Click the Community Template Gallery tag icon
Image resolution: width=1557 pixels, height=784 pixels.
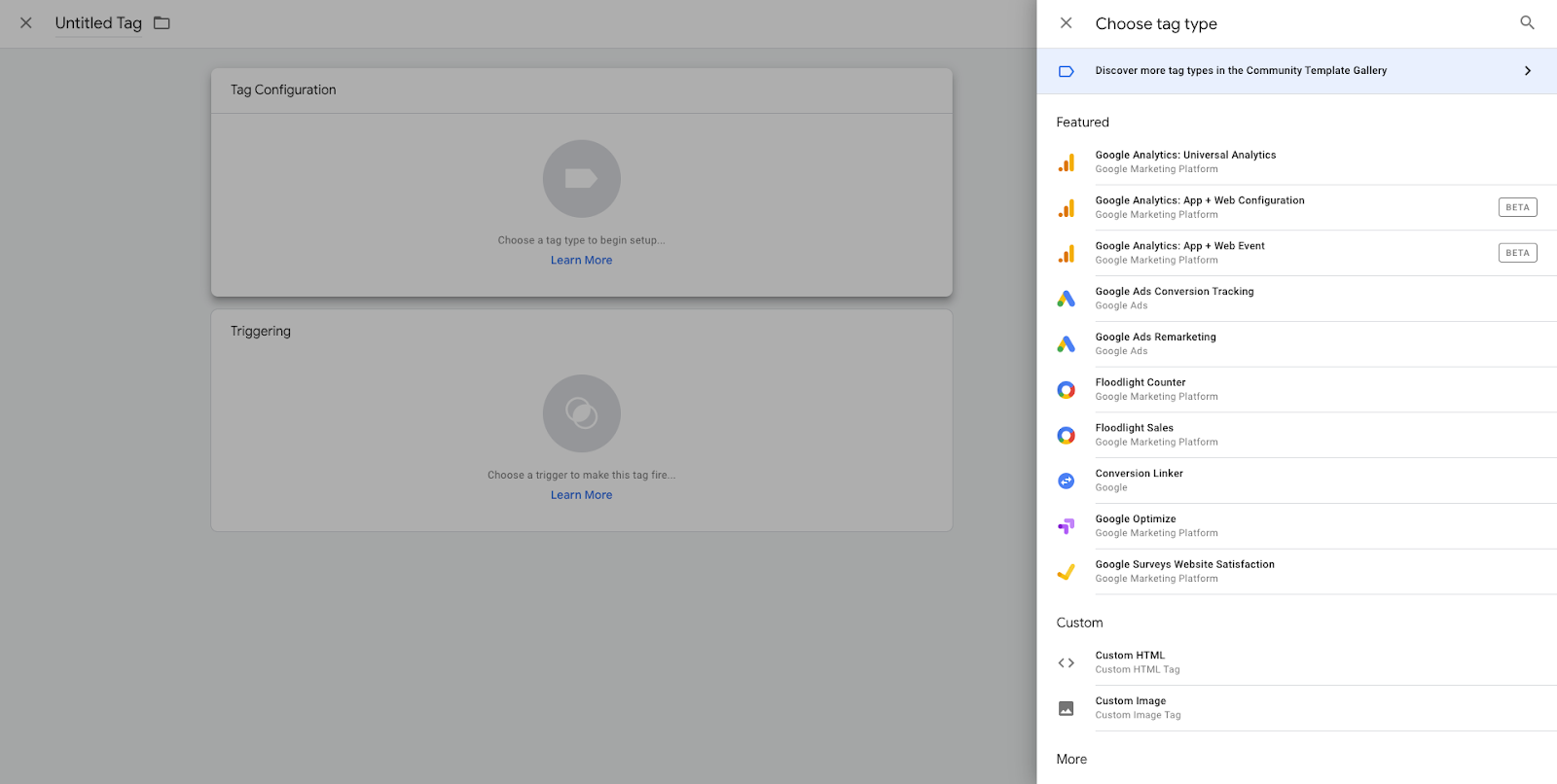point(1066,71)
